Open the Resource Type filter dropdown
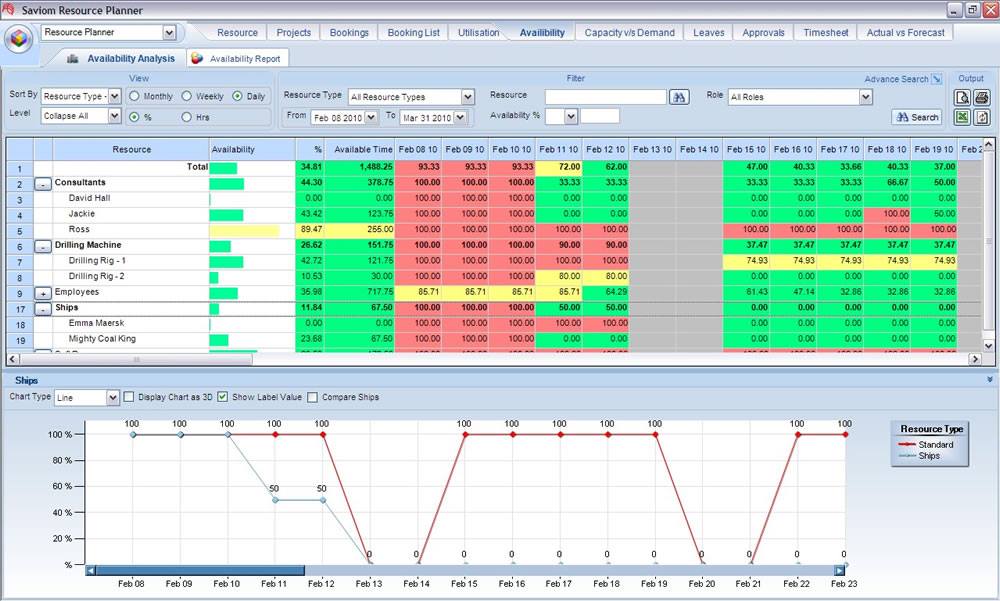Image resolution: width=1000 pixels, height=601 pixels. [468, 97]
